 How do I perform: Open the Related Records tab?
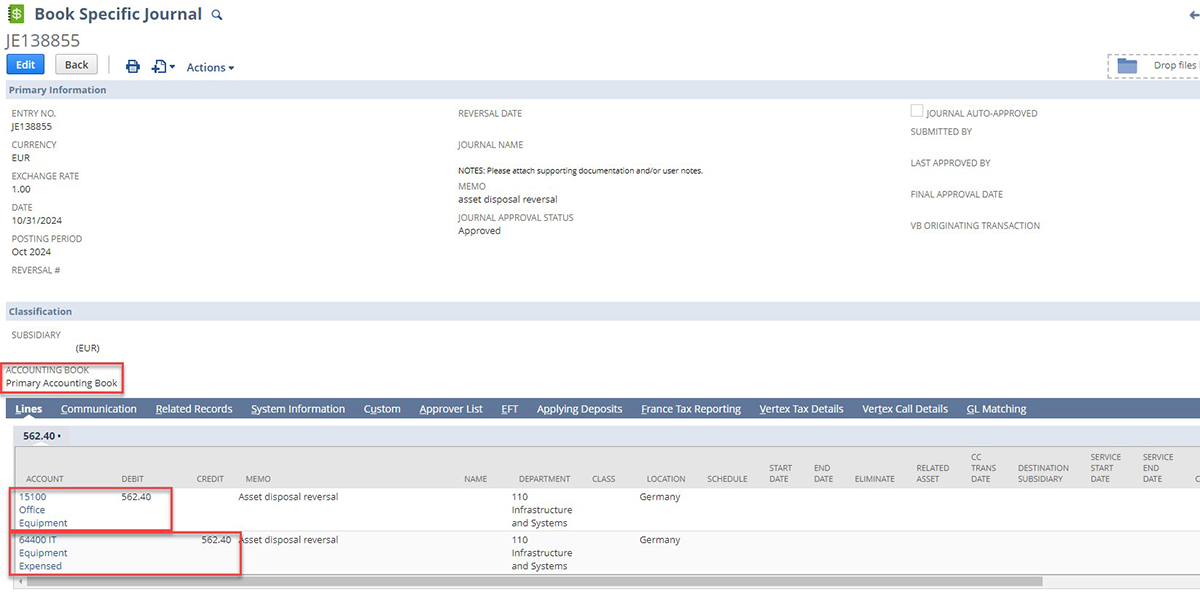(x=194, y=409)
